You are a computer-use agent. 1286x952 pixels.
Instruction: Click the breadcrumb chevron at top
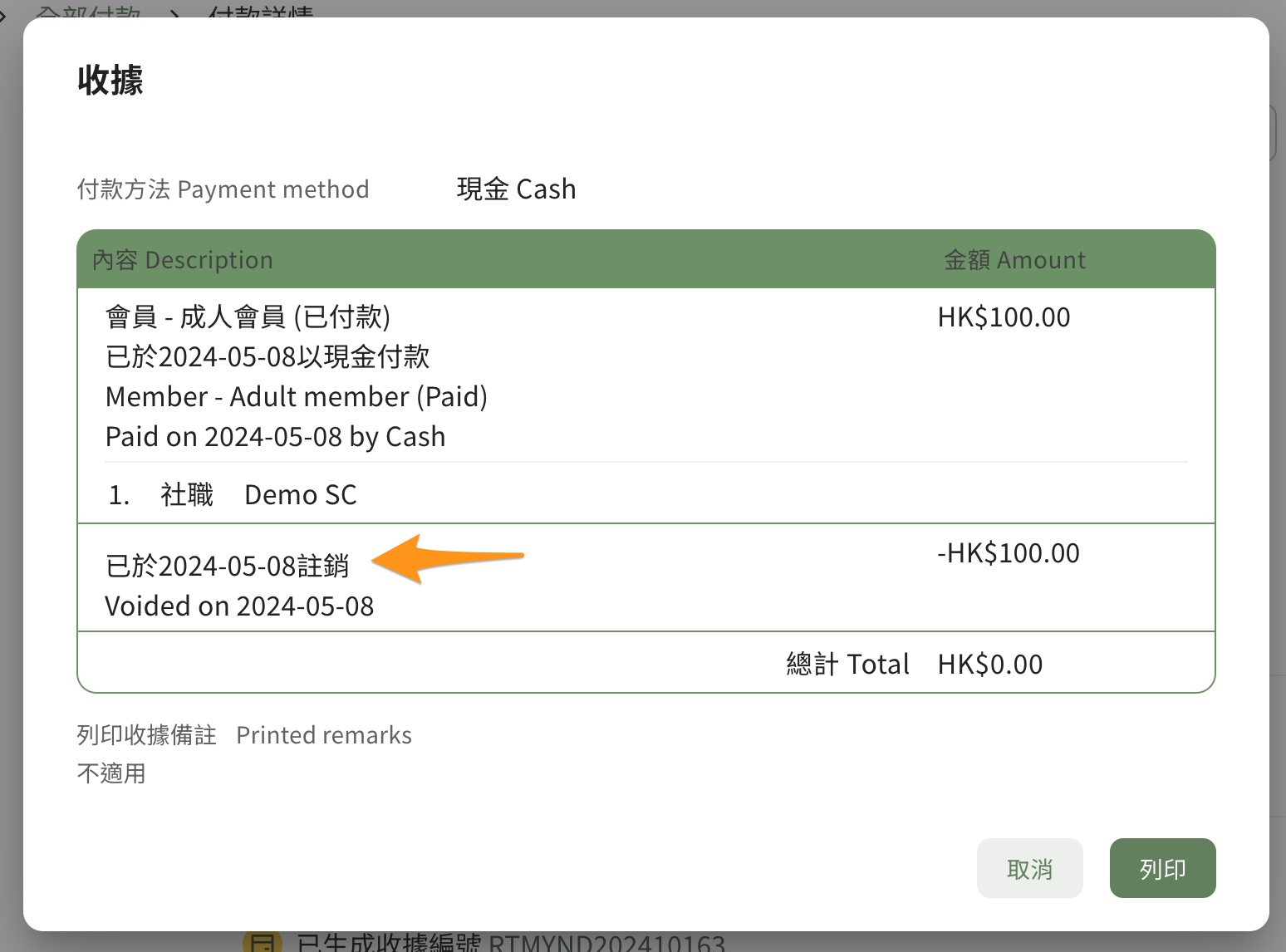pos(175,13)
